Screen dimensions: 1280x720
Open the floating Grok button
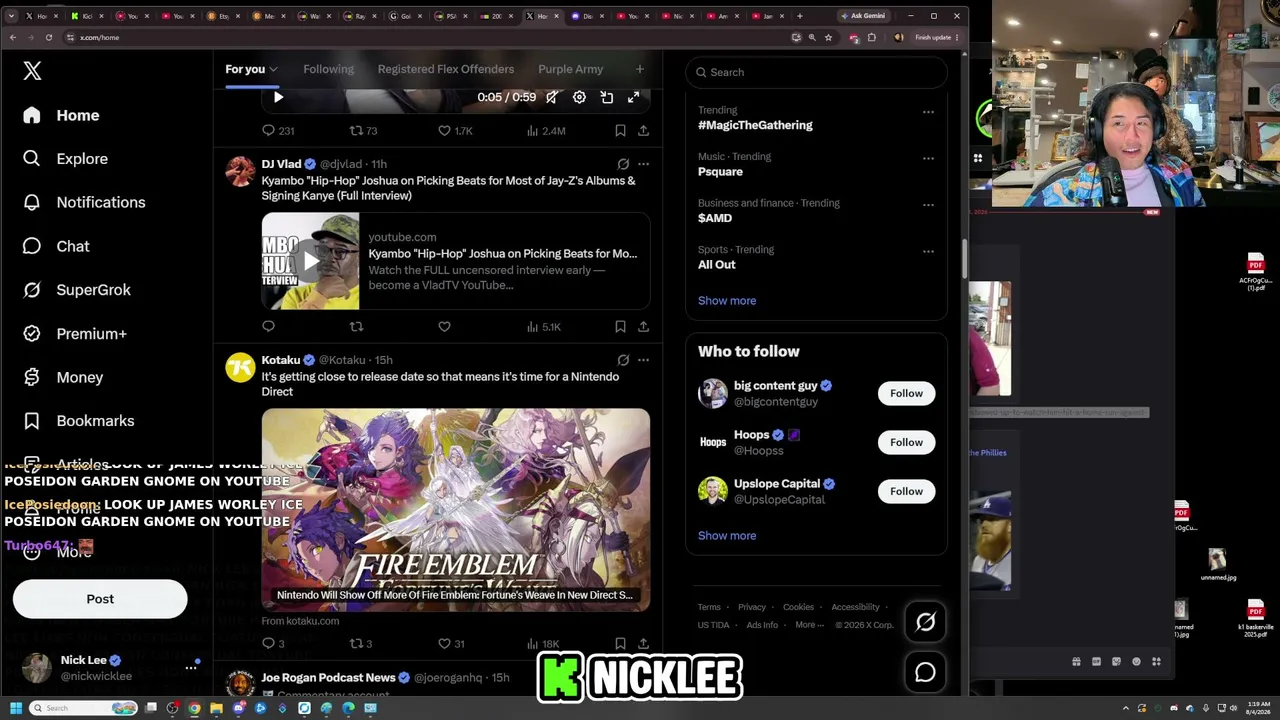tap(925, 622)
